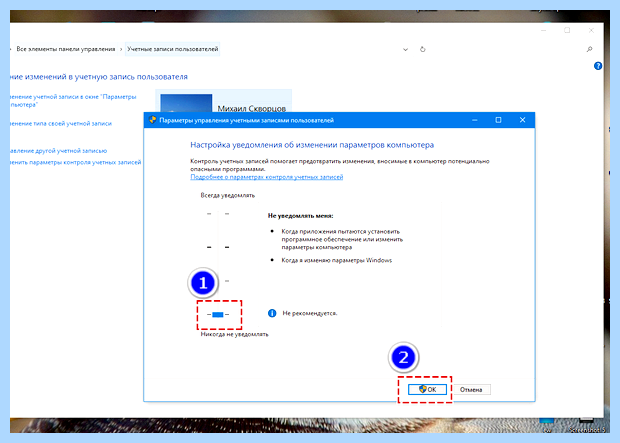620x443 pixels.
Task: Click heading Настройка уведомления об изменении параметров
Action: click(x=312, y=145)
